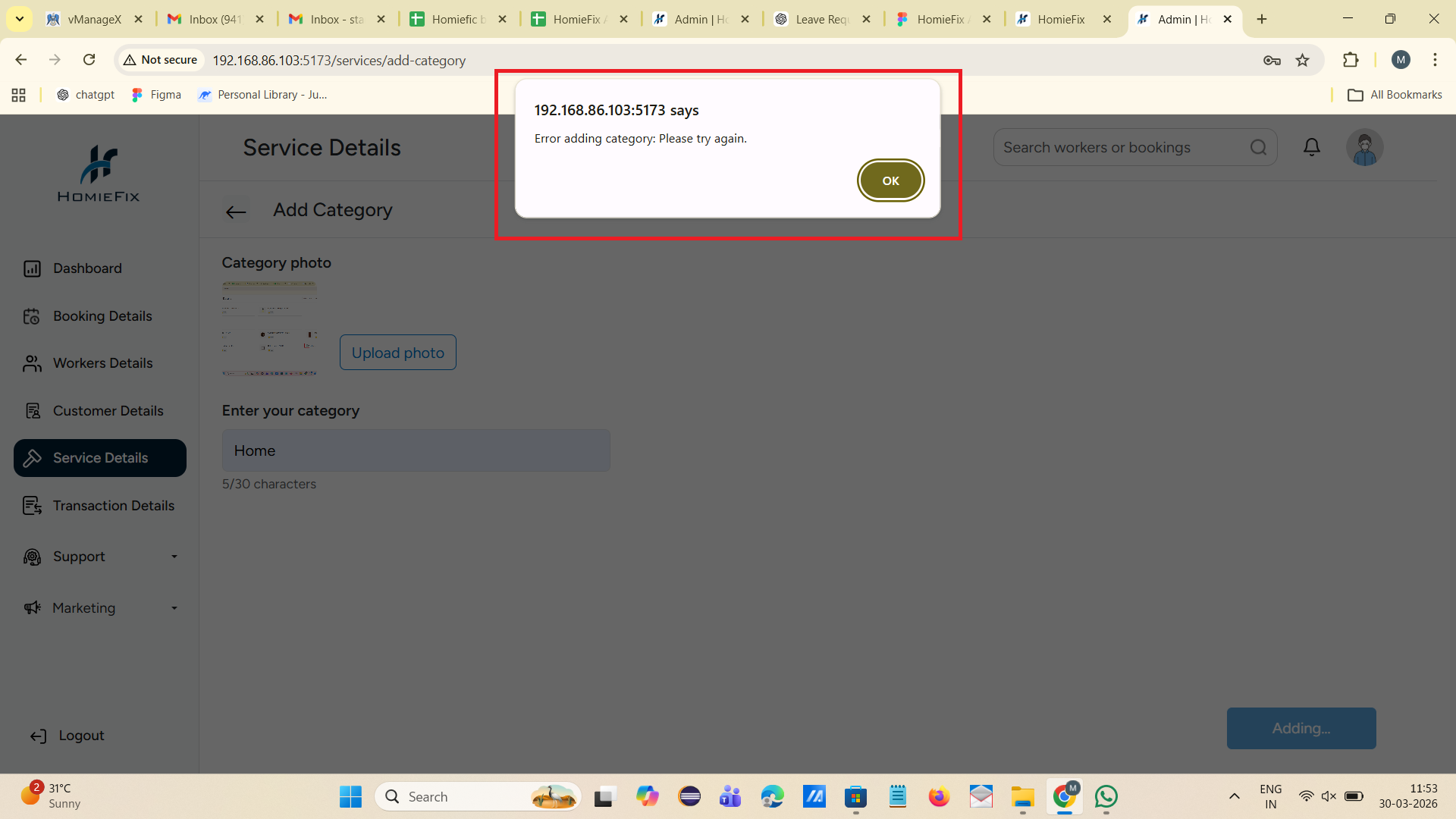Open WhatsApp from the taskbar
This screenshot has height=819, width=1456.
point(1106,796)
